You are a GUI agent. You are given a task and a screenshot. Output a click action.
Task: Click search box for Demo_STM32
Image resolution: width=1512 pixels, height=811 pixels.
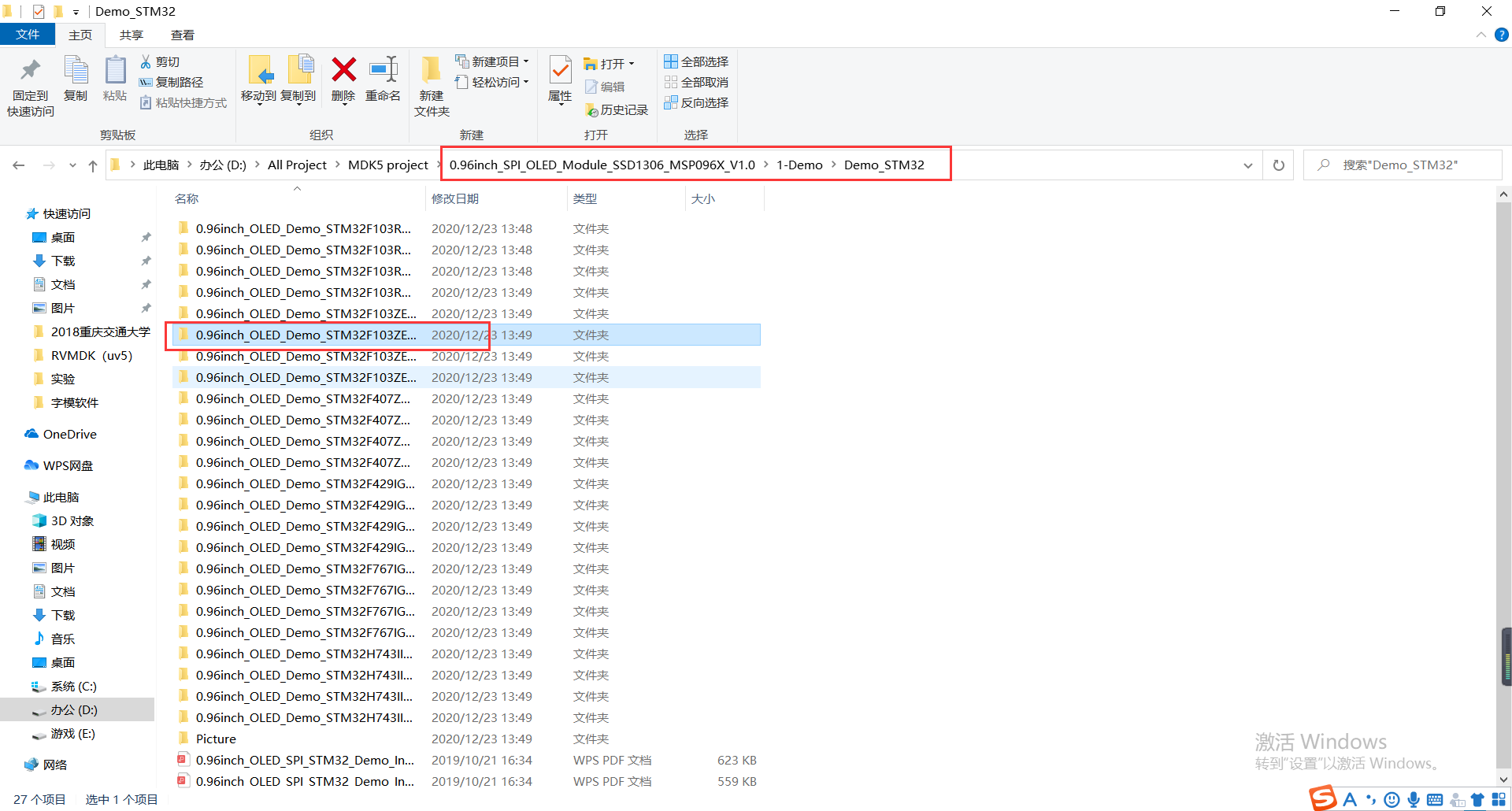point(1402,165)
